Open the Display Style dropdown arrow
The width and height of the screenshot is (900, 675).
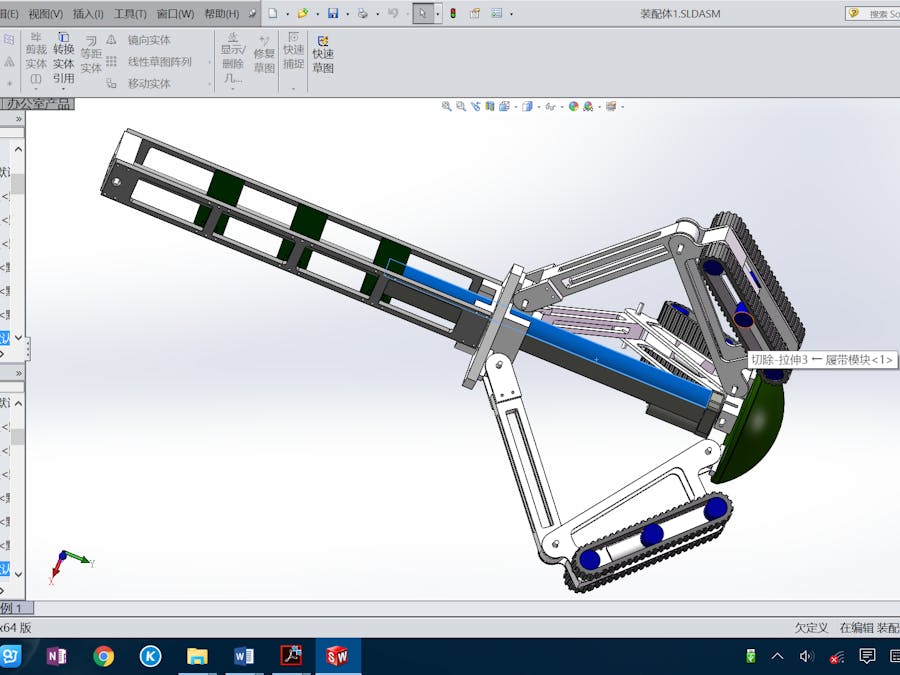[538, 105]
